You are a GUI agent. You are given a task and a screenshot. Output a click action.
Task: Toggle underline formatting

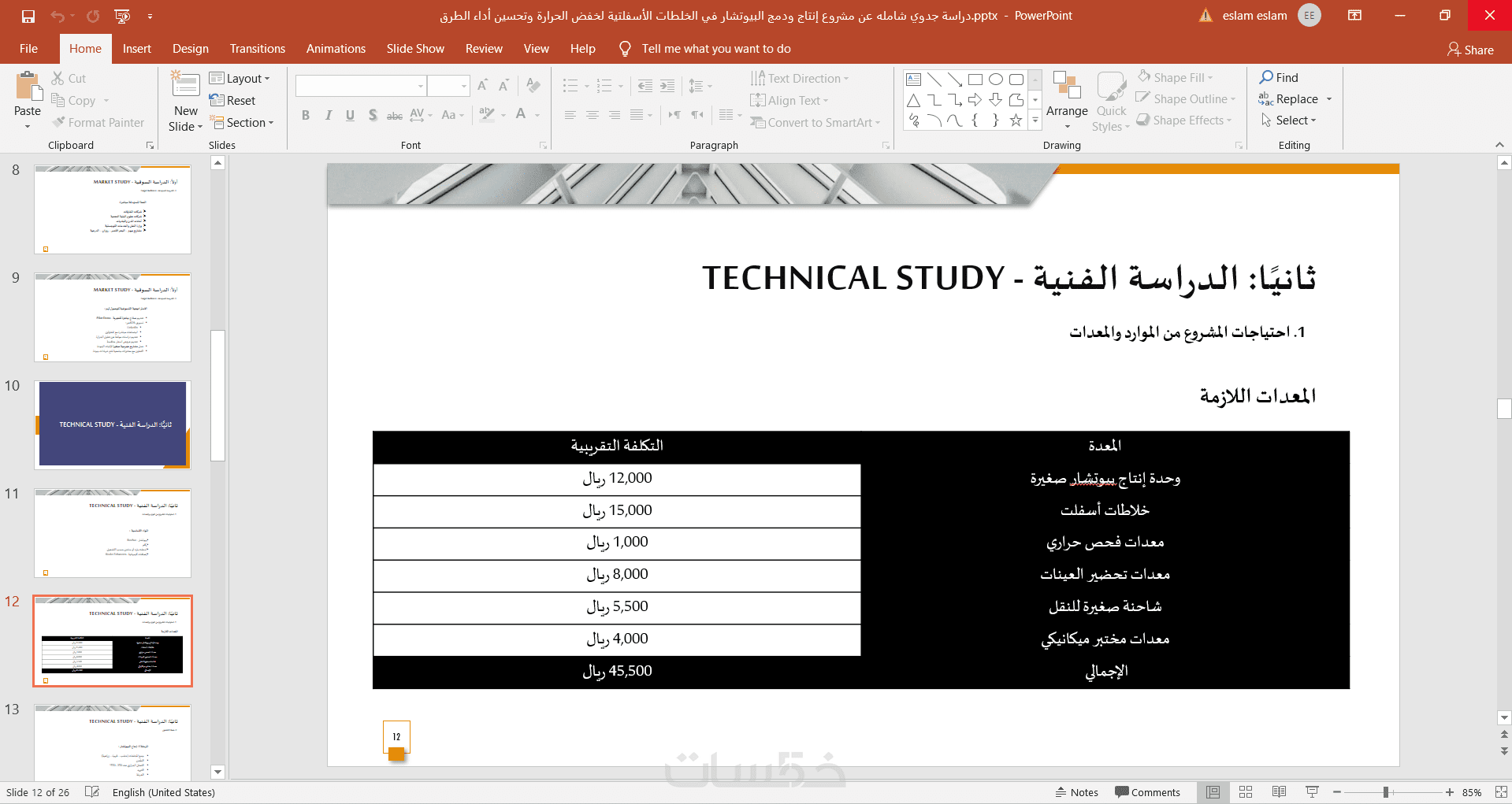point(350,115)
